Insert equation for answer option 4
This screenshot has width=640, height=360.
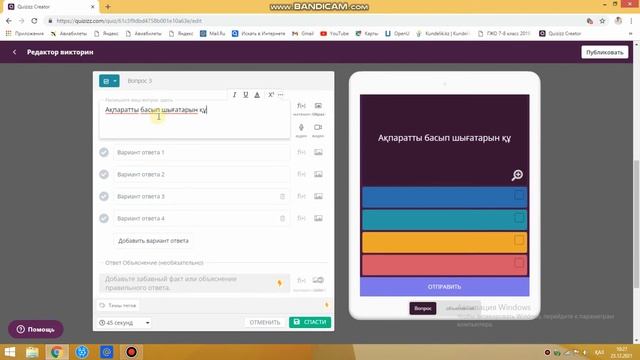click(x=301, y=218)
